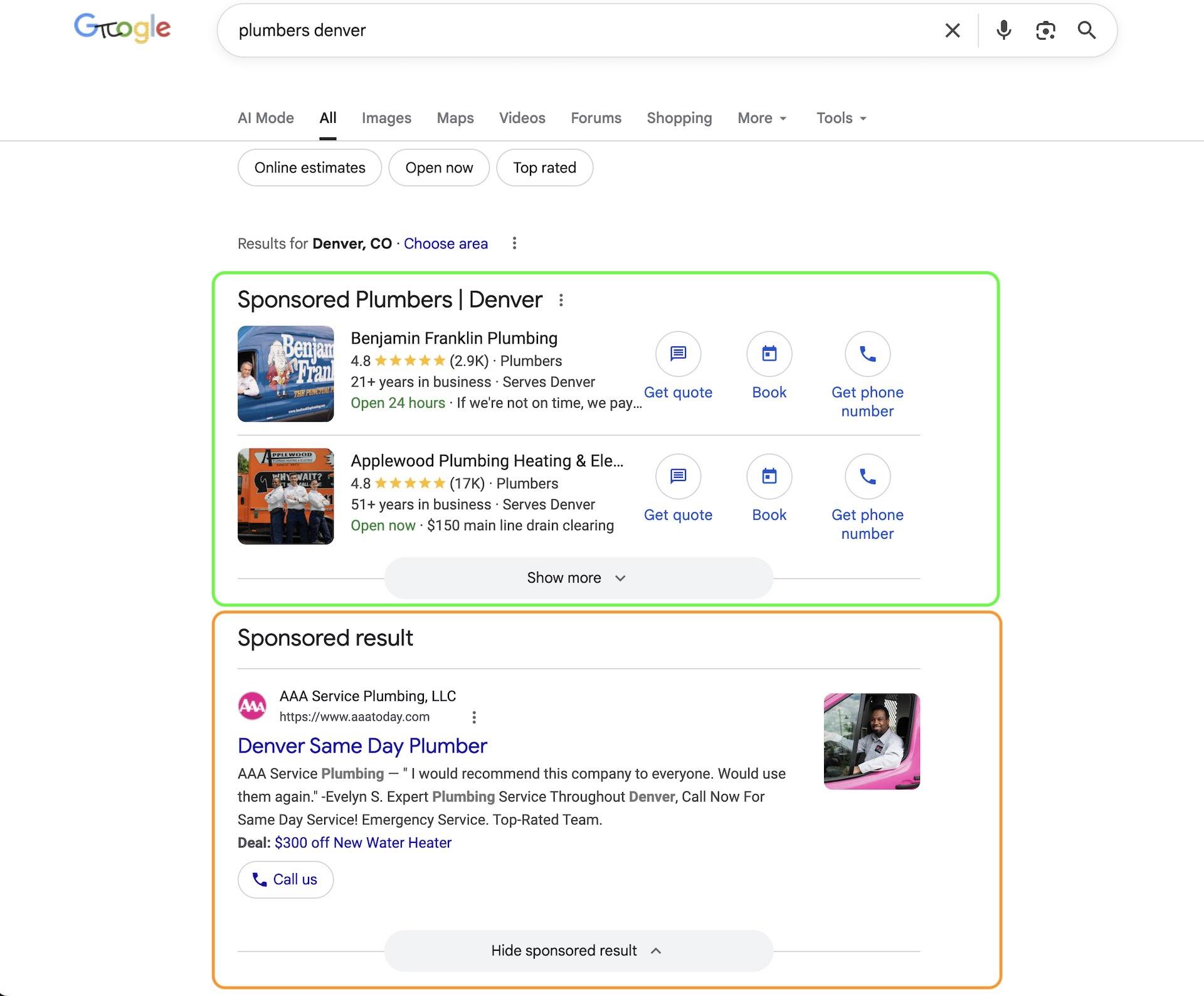Expand Show more sponsored plumbers
Screen dimensions: 1204x996
click(x=578, y=577)
